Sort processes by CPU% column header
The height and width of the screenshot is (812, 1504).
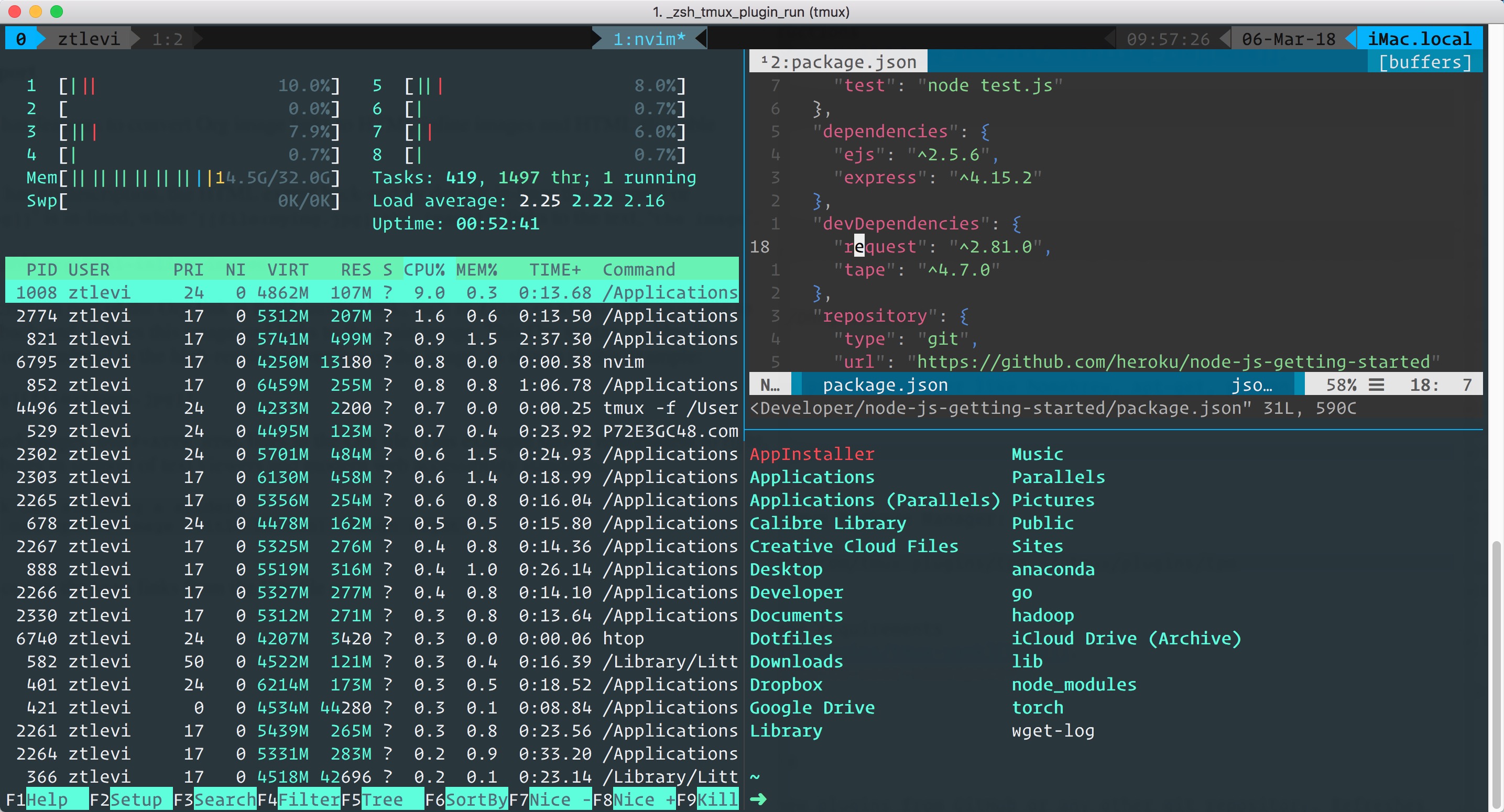point(424,270)
